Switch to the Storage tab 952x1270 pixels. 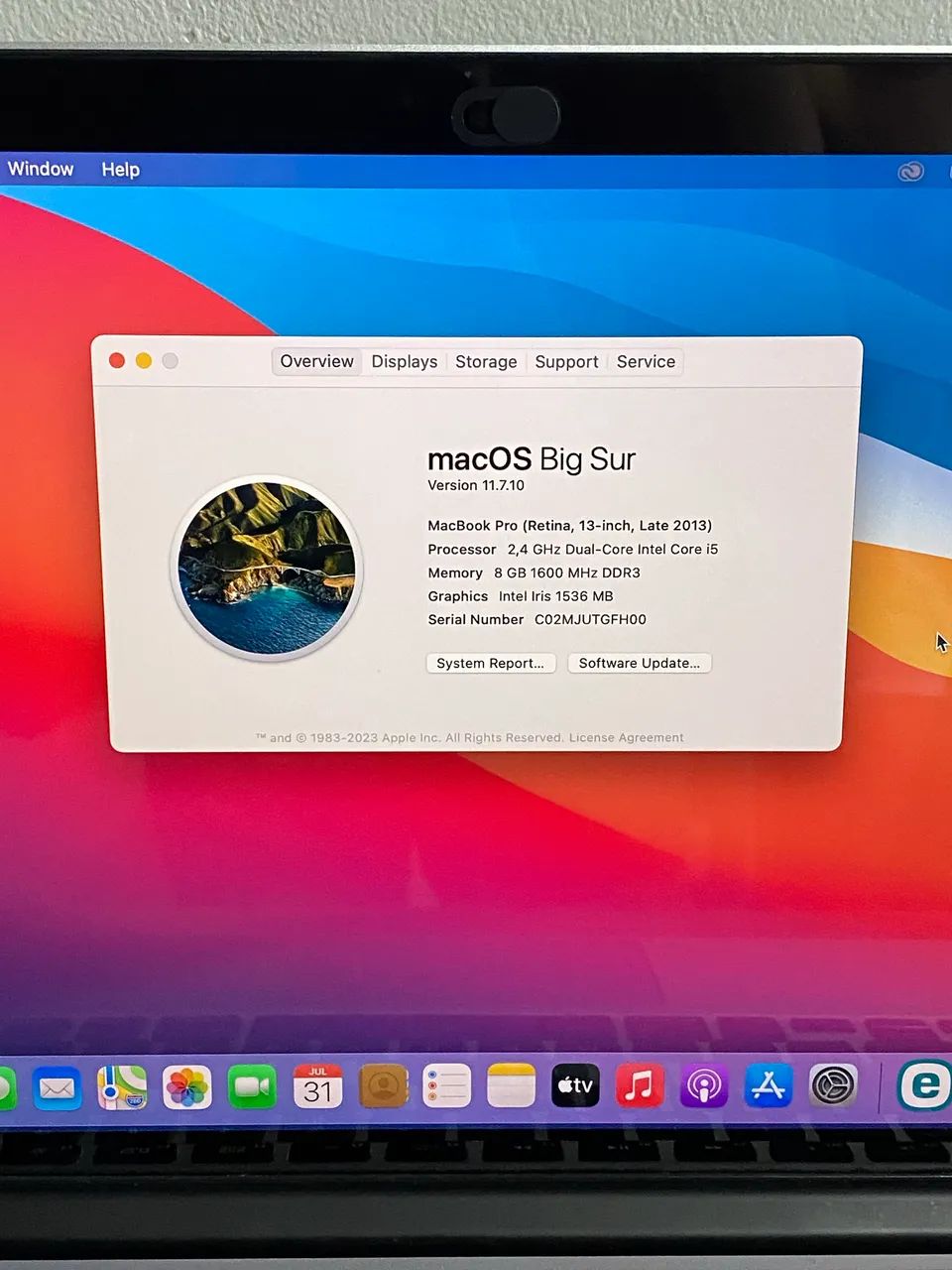pyautogui.click(x=486, y=362)
